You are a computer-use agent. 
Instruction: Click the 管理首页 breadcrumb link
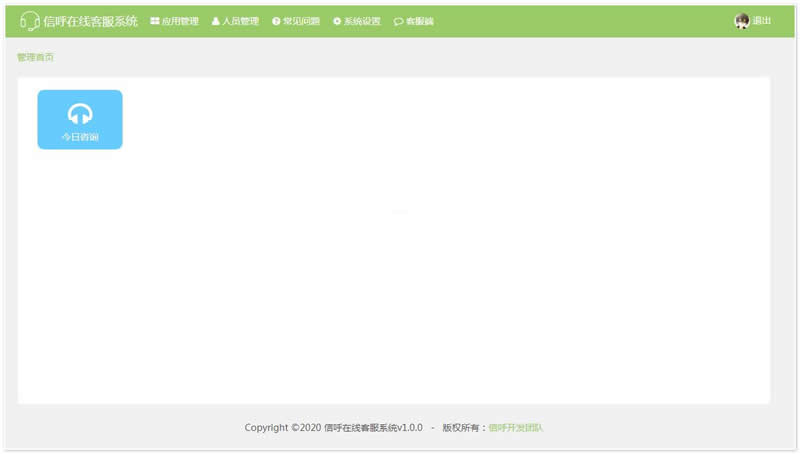[36, 57]
